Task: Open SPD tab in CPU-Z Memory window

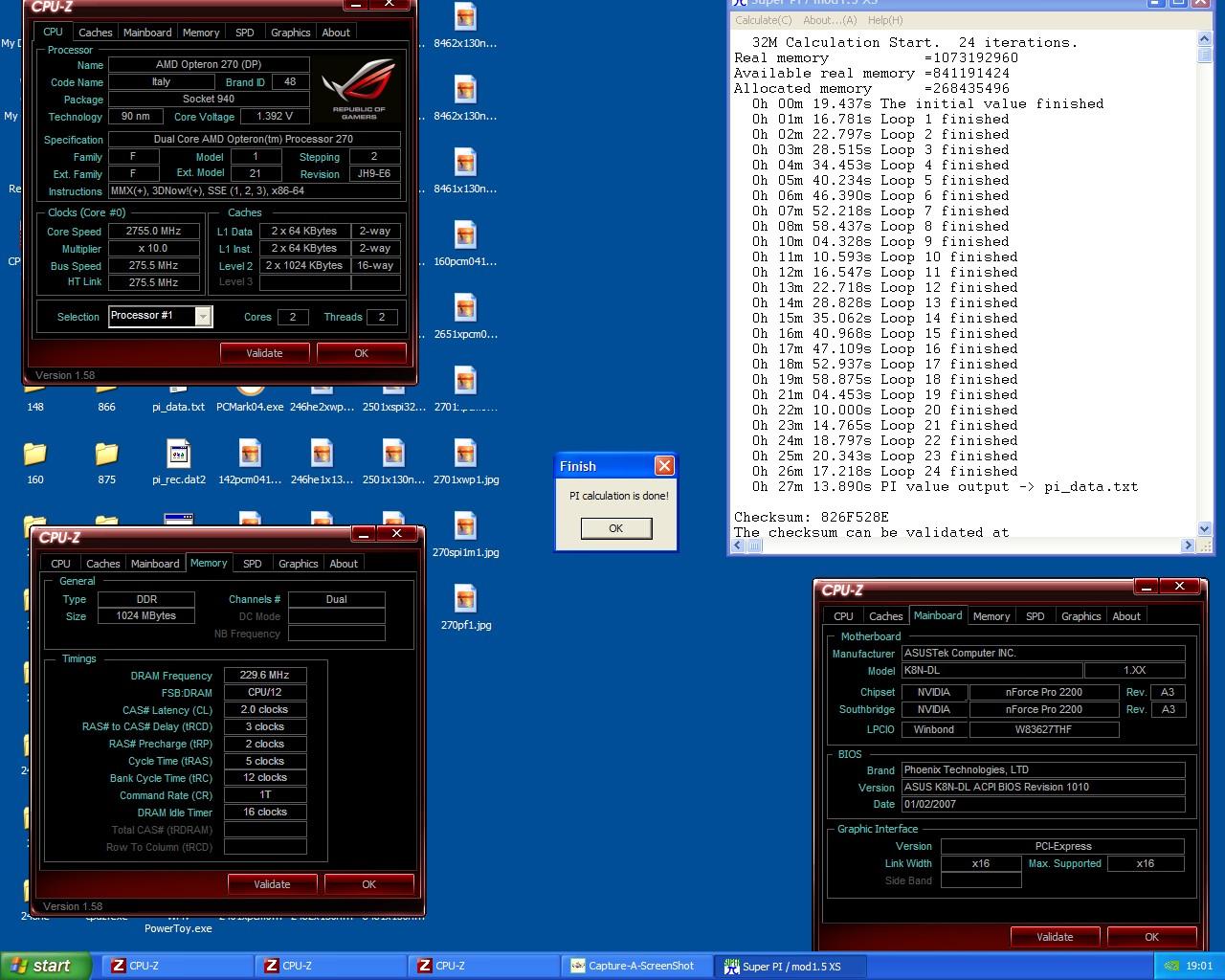Action: (253, 564)
